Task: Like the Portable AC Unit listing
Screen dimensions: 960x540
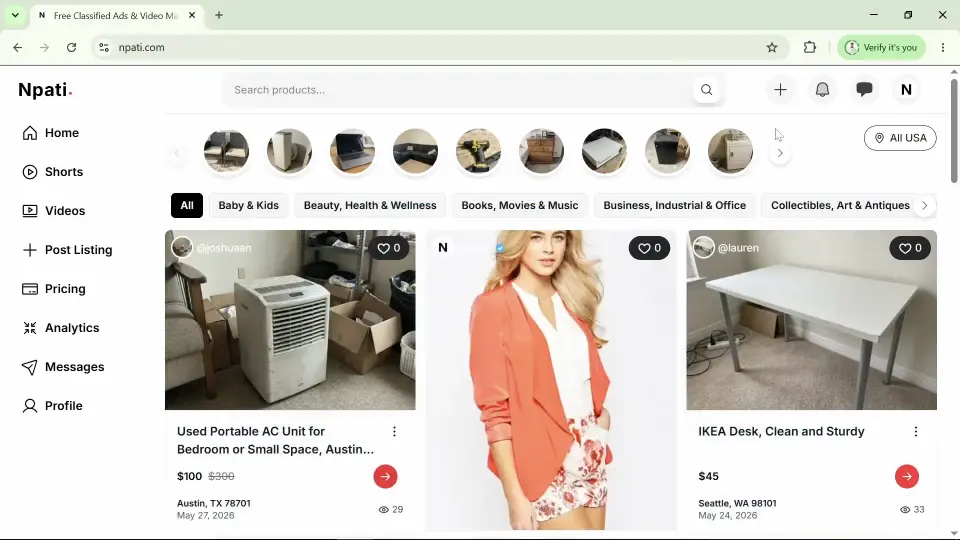Action: pyautogui.click(x=389, y=248)
